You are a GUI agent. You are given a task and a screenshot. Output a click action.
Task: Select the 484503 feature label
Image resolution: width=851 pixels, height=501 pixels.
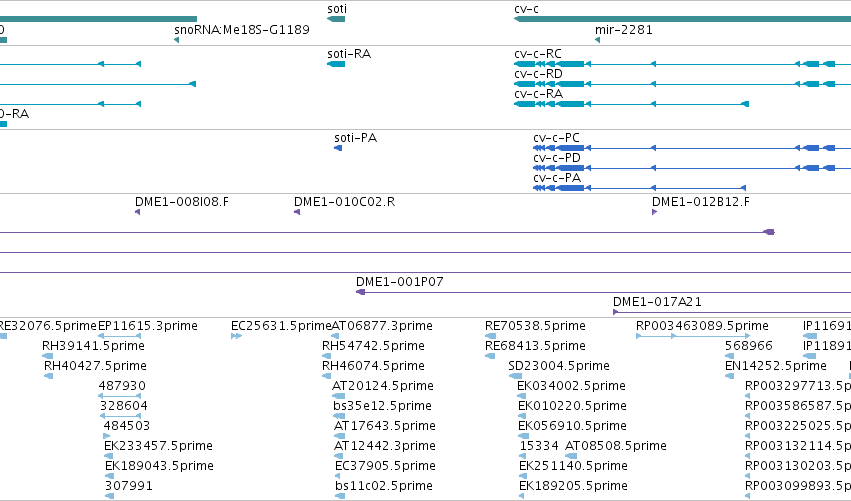(126, 426)
